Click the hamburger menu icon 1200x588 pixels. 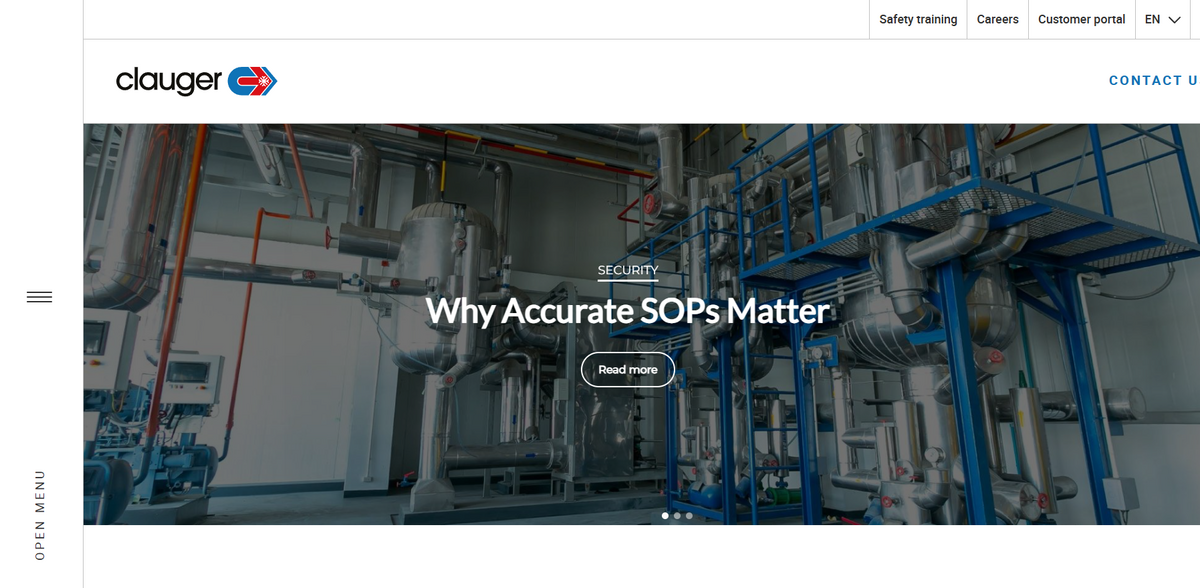(x=39, y=297)
